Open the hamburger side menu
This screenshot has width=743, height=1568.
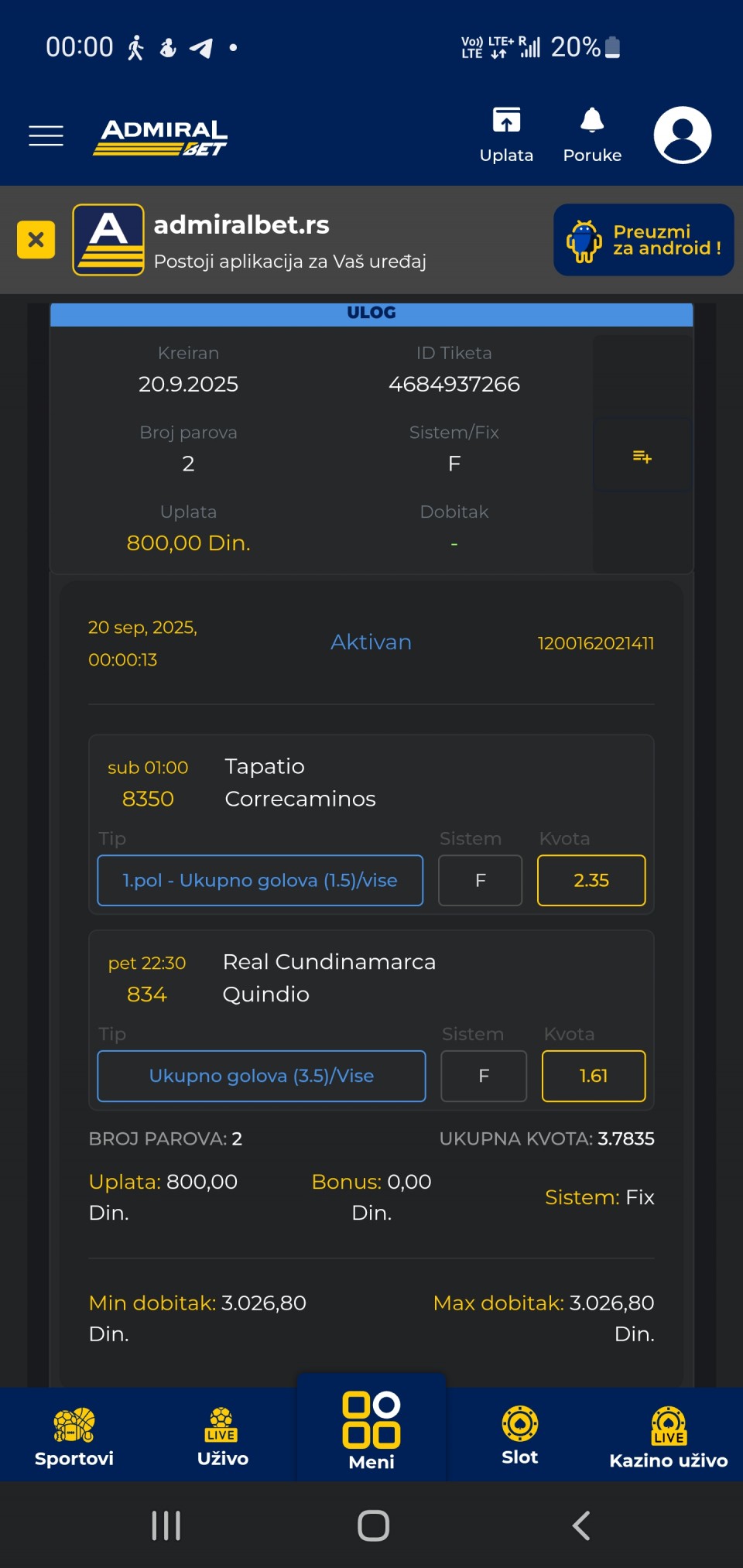[x=46, y=135]
